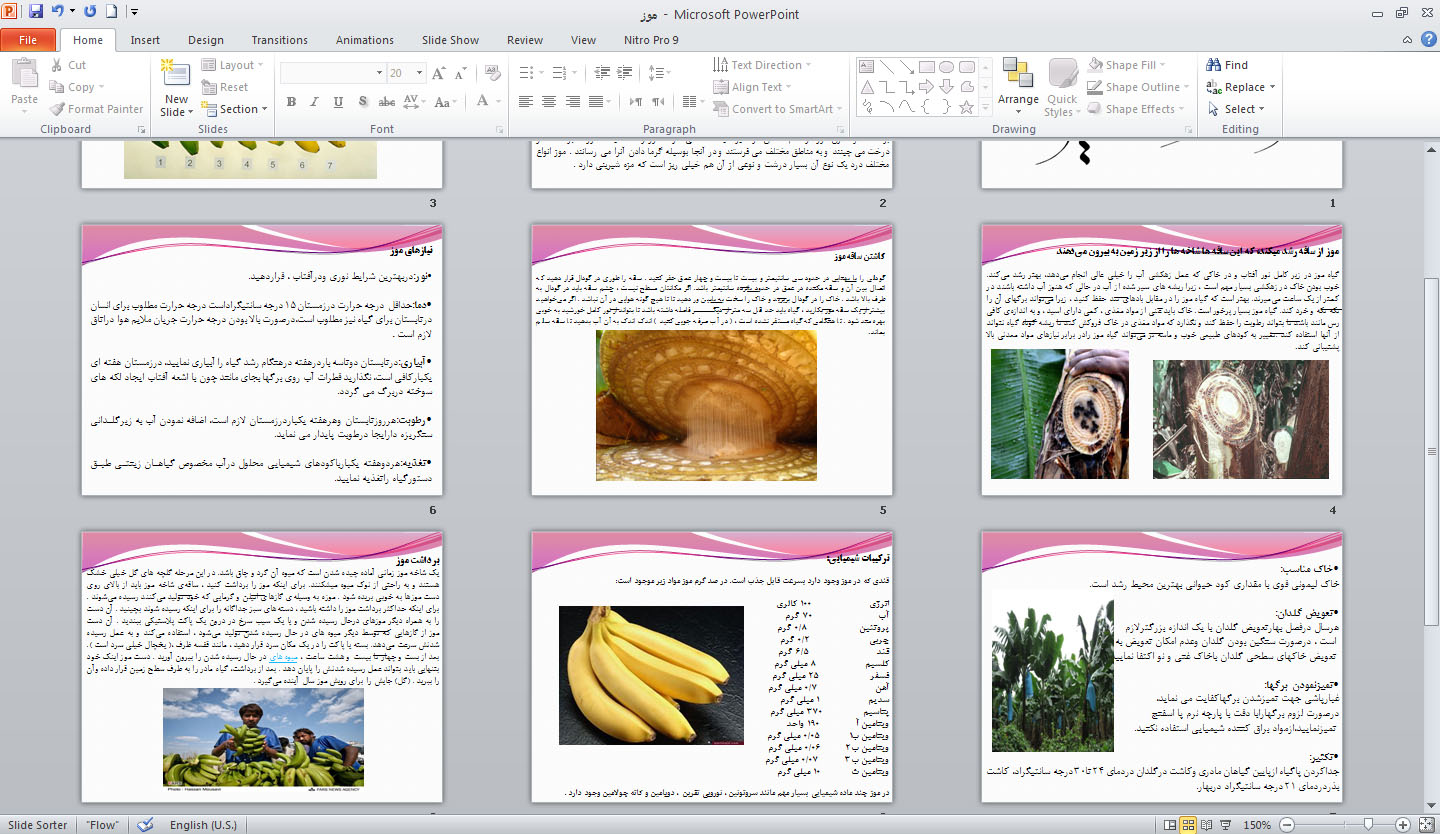Expand the Replace dropdown arrow

click(x=1274, y=87)
